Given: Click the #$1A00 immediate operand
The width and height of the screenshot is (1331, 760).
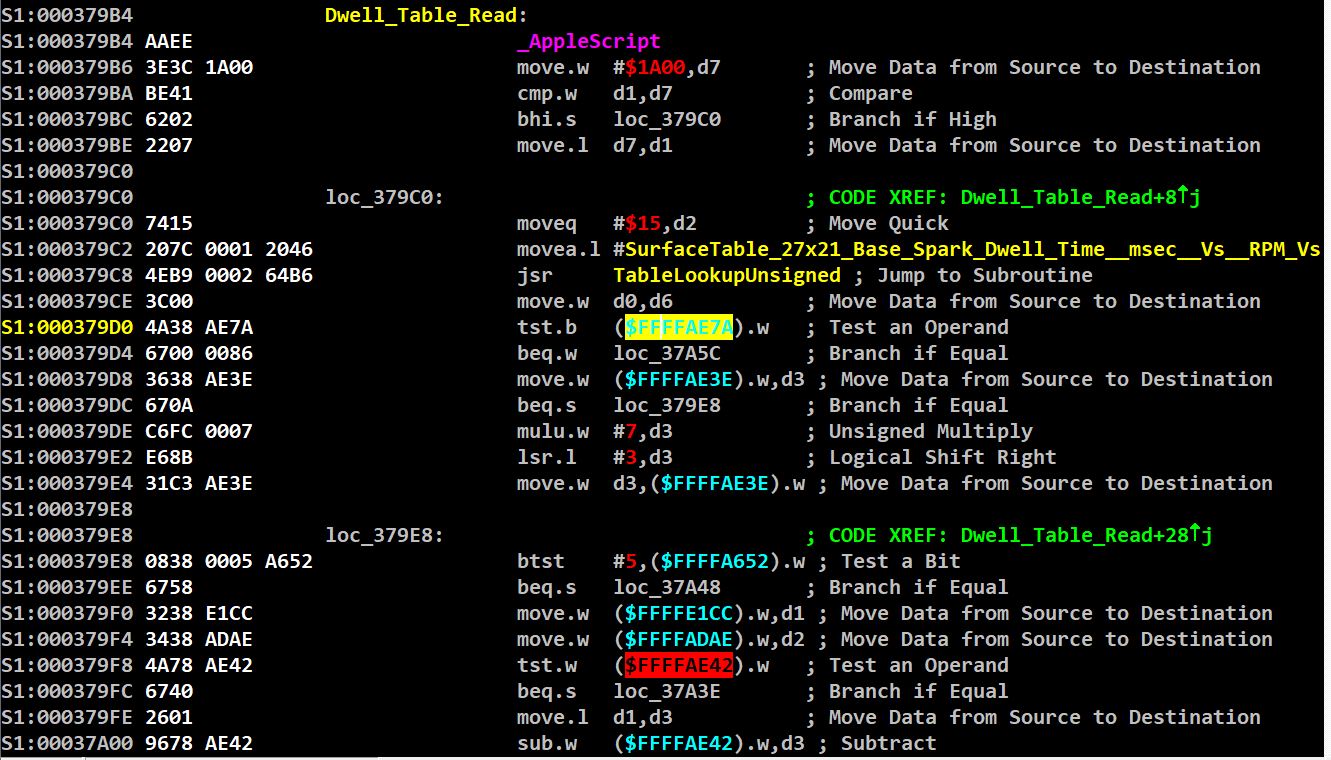Looking at the screenshot, I should 649,67.
